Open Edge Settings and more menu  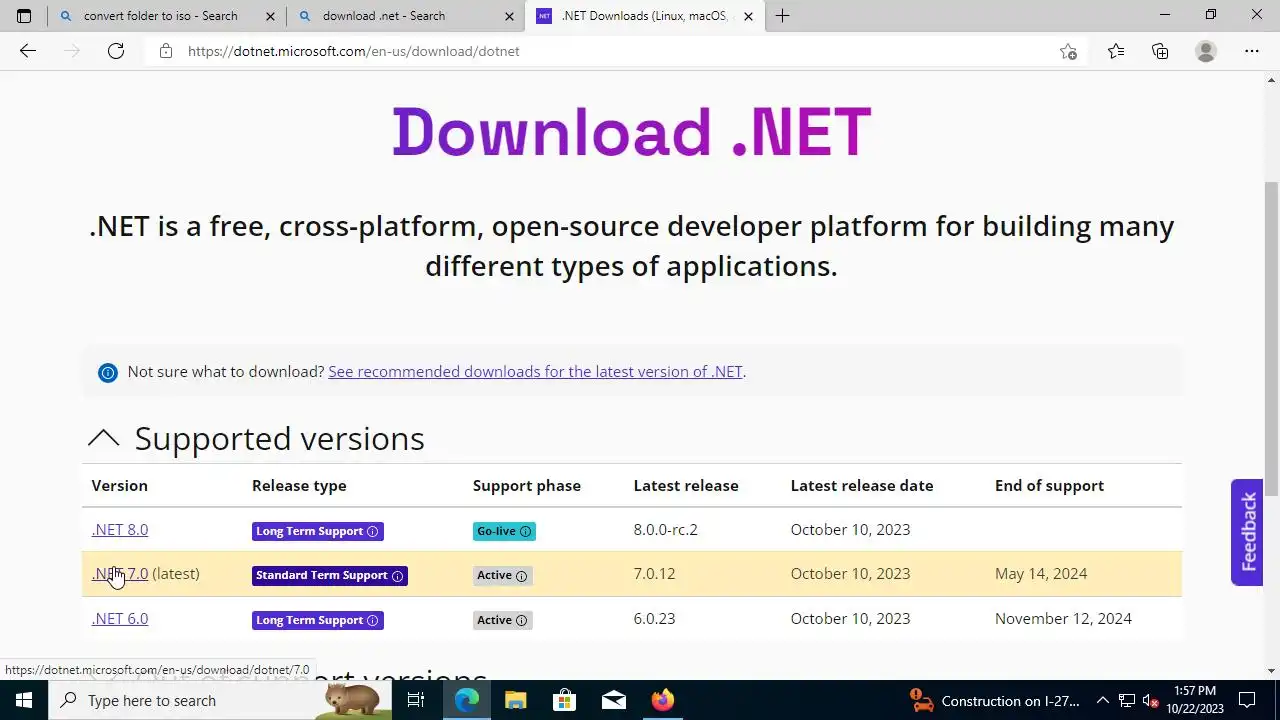coord(1252,51)
